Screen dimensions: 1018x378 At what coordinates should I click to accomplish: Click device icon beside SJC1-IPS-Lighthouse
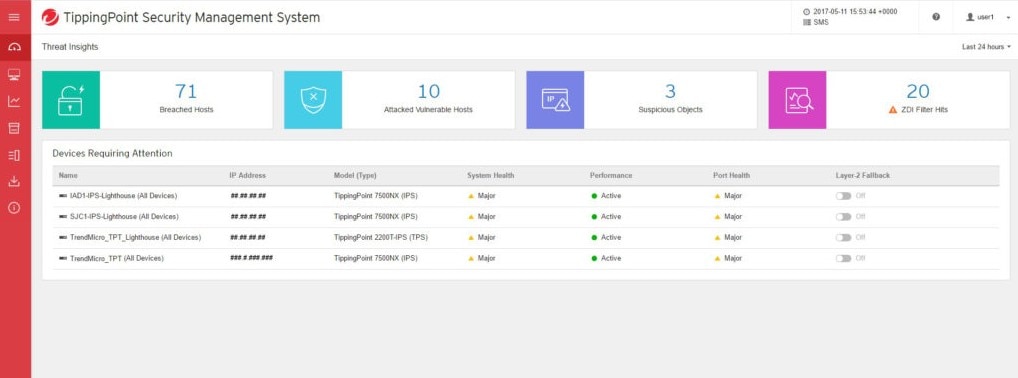[63, 216]
